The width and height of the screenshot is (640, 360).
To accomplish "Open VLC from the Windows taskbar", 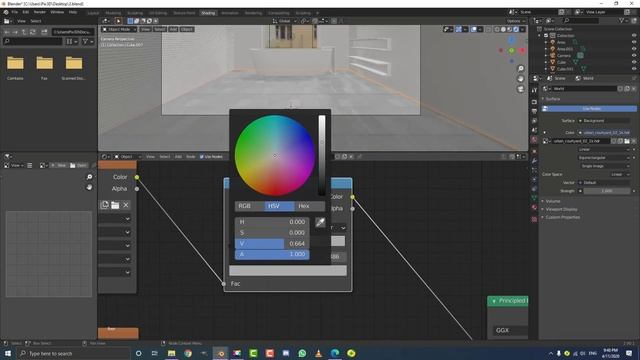I will 318,353.
